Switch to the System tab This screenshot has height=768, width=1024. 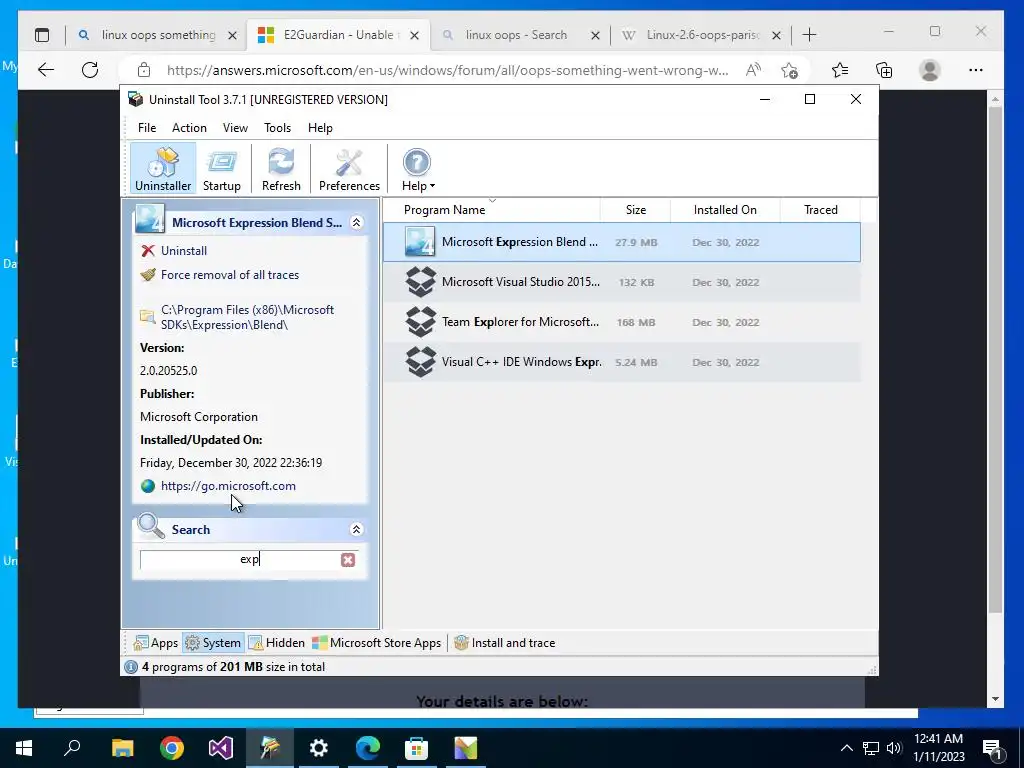(213, 643)
